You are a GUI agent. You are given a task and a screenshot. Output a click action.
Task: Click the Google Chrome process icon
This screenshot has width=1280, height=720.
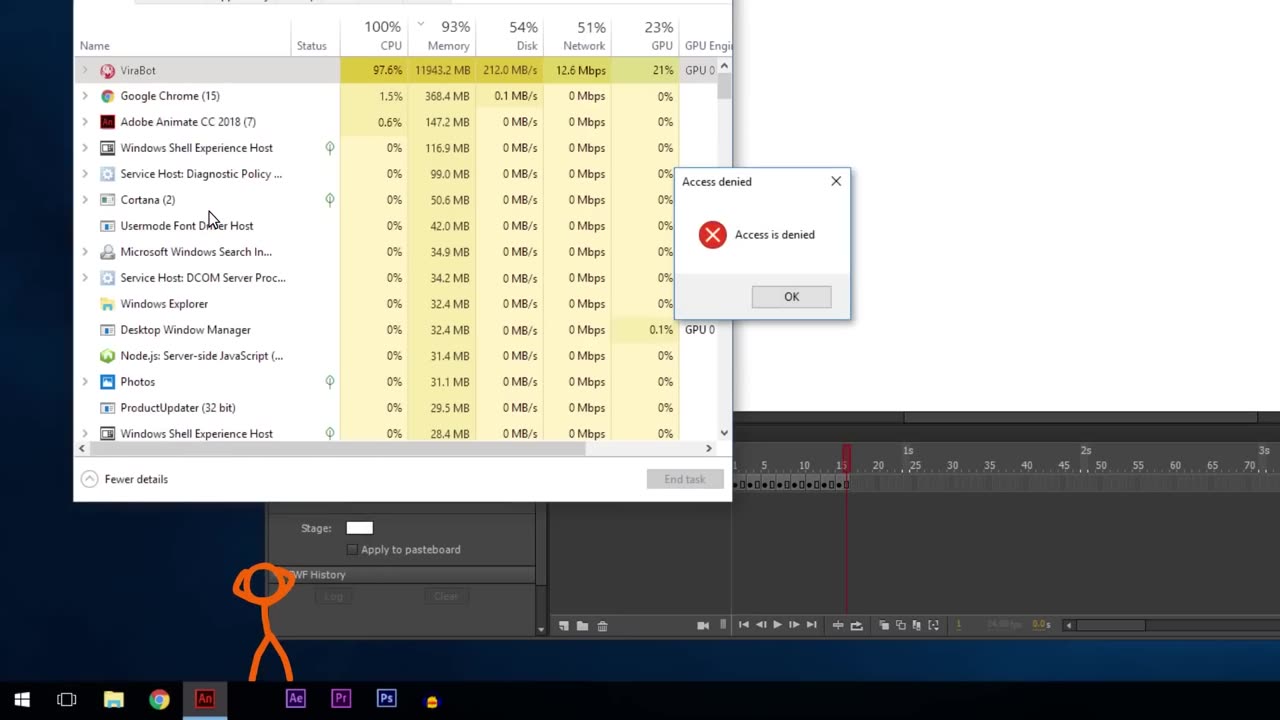point(108,96)
